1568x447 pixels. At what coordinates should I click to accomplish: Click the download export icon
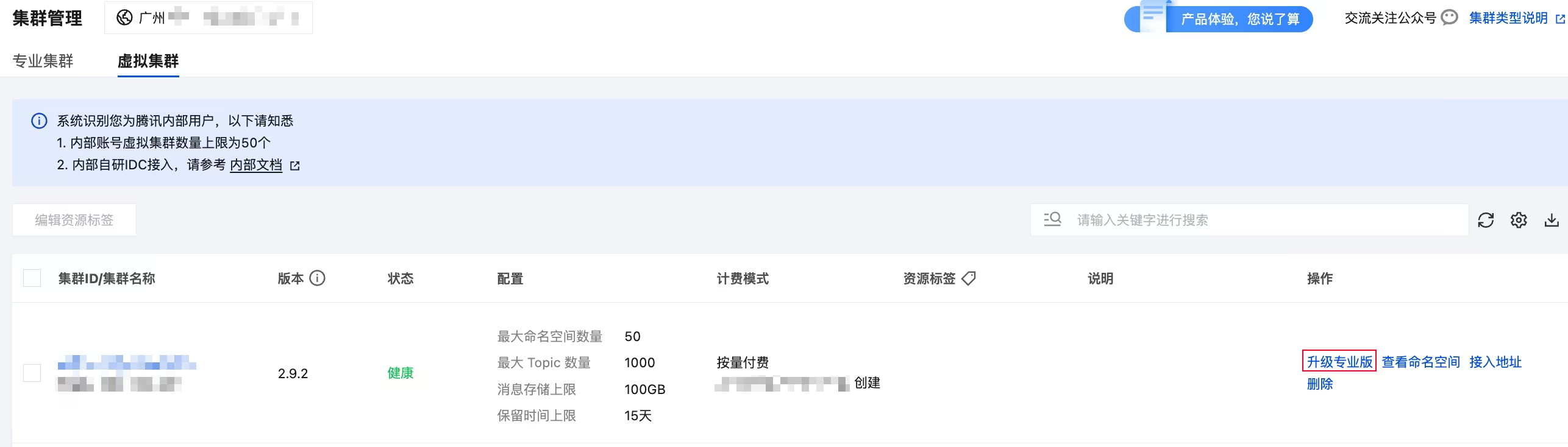point(1552,220)
